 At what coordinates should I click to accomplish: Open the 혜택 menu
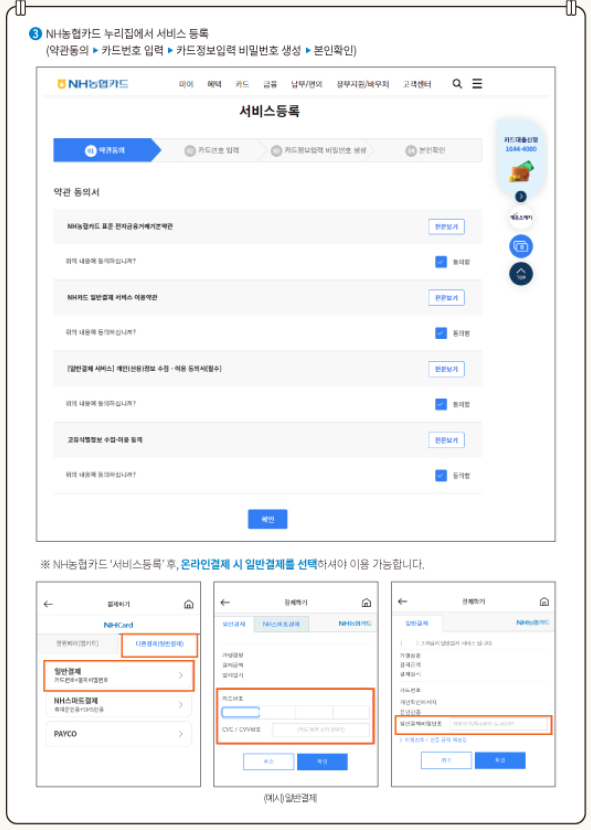(214, 84)
